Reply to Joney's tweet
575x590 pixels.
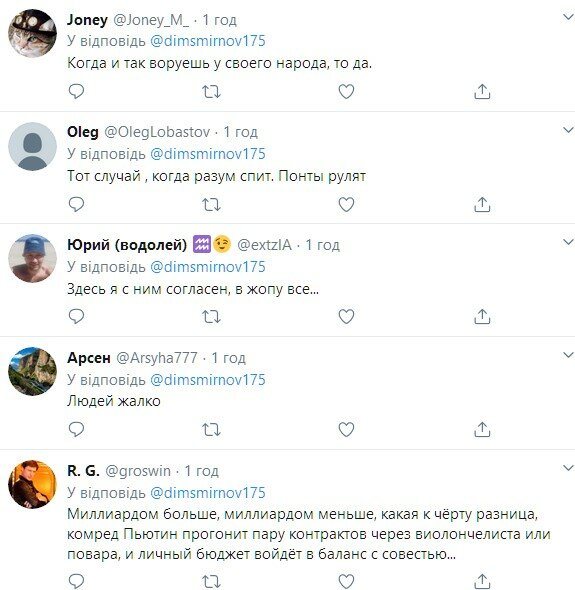click(x=76, y=91)
